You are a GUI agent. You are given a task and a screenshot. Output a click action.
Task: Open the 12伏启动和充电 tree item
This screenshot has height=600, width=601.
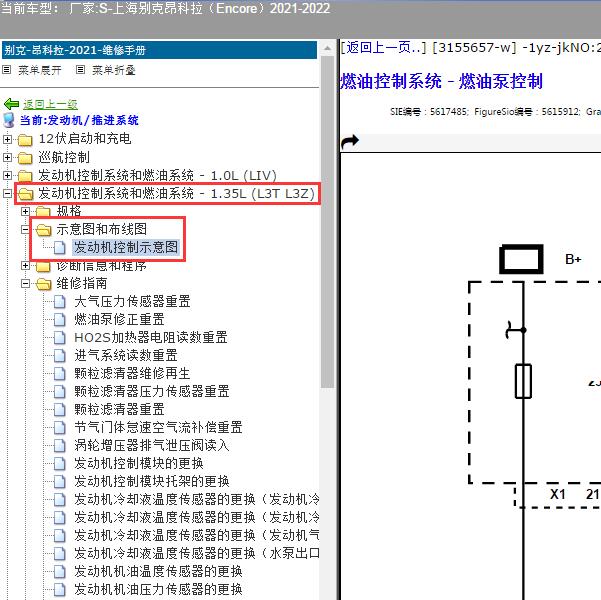85,139
